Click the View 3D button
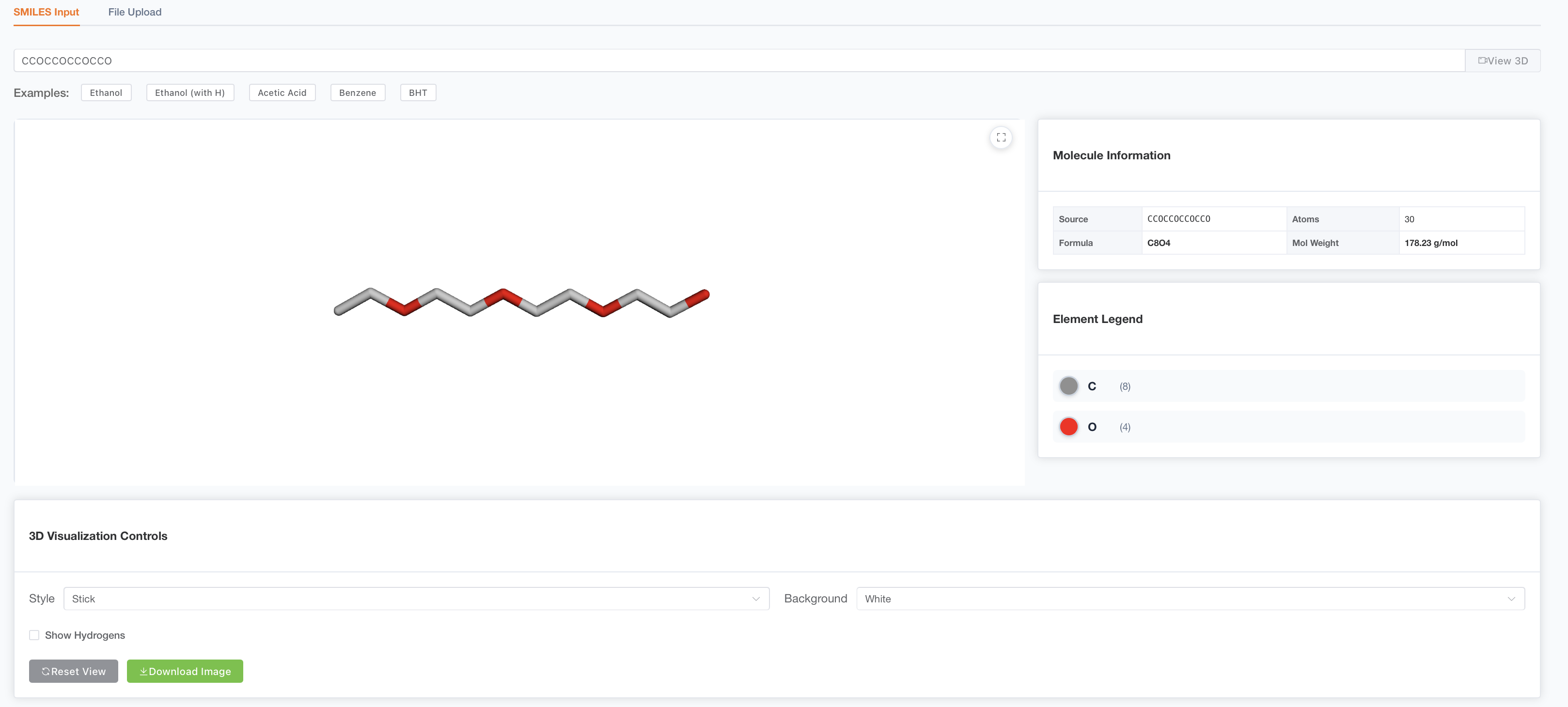The height and width of the screenshot is (707, 1568). (x=1502, y=61)
